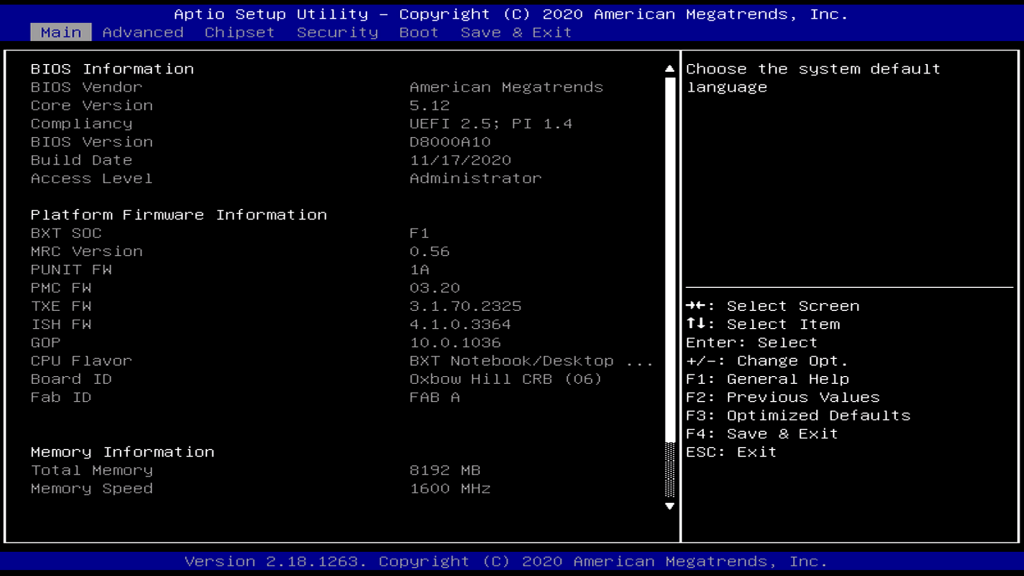Click the Select Screen key hint
This screenshot has height=576, width=1024.
pos(773,306)
